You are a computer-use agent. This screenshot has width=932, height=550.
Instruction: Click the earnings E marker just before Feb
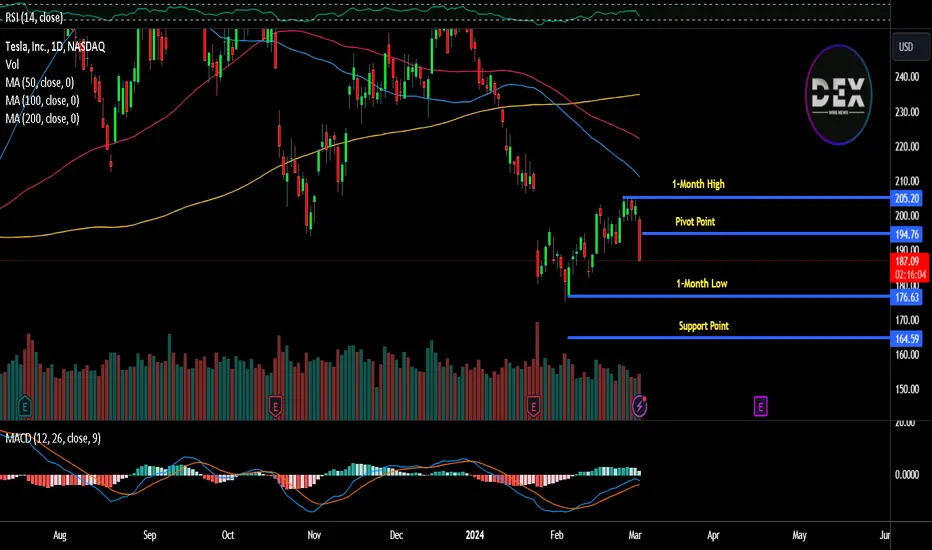pos(533,407)
